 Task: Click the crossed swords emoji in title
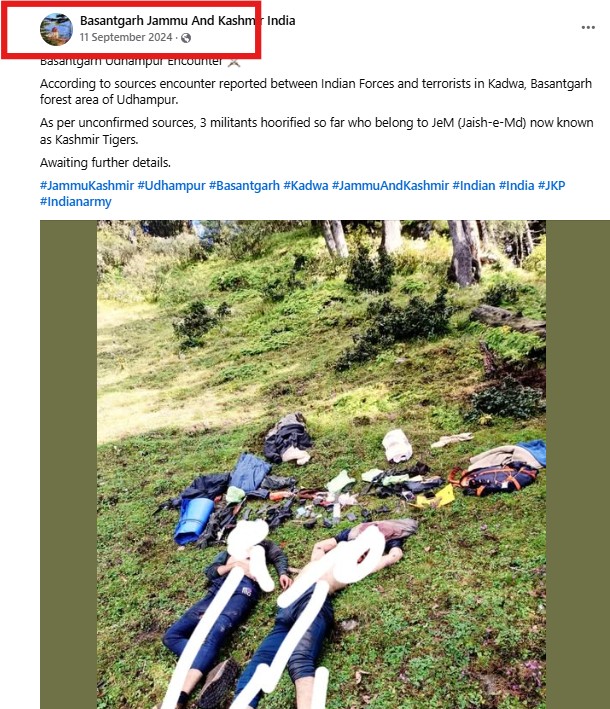234,62
